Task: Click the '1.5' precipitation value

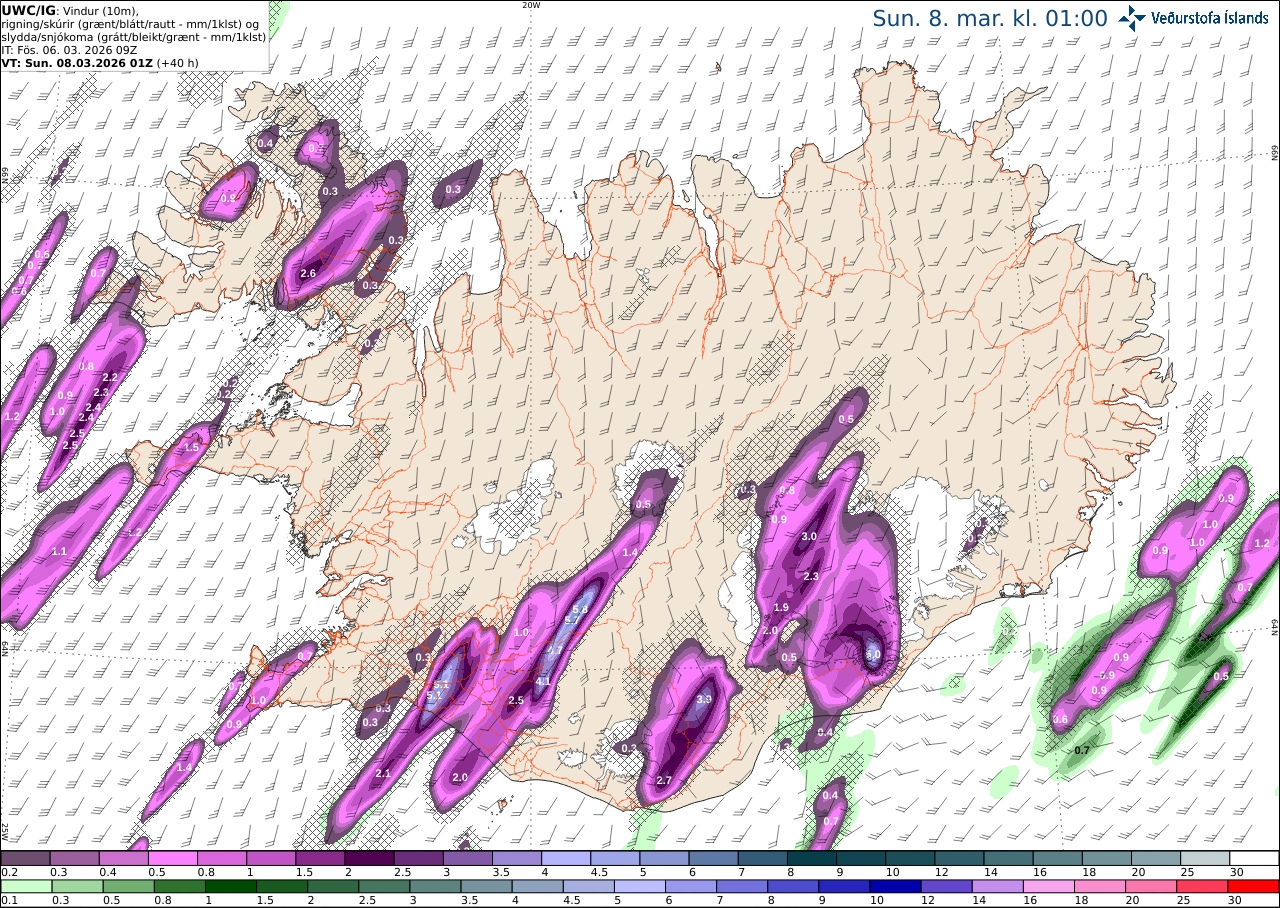Action: 191,447
